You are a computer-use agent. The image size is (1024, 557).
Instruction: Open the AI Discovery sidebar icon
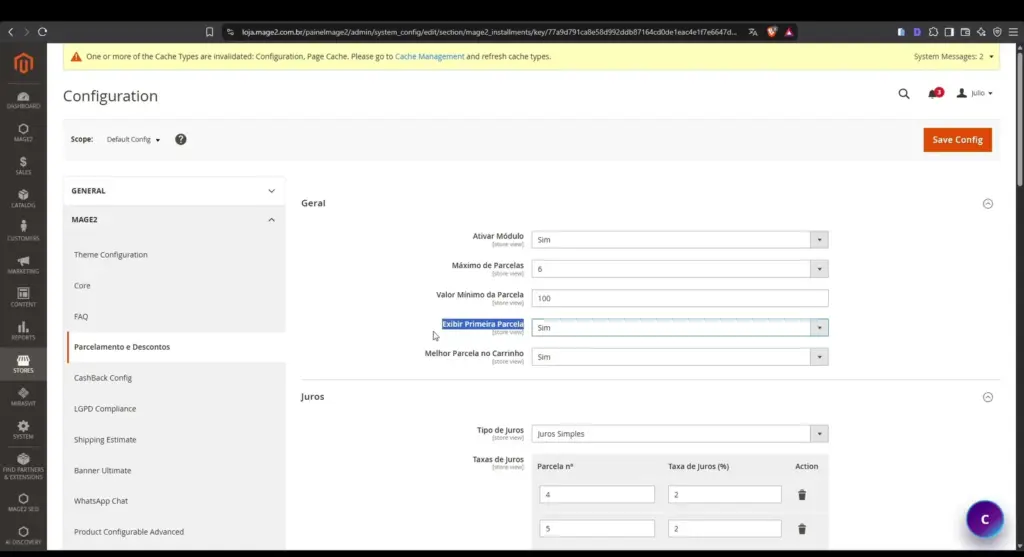point(24,535)
